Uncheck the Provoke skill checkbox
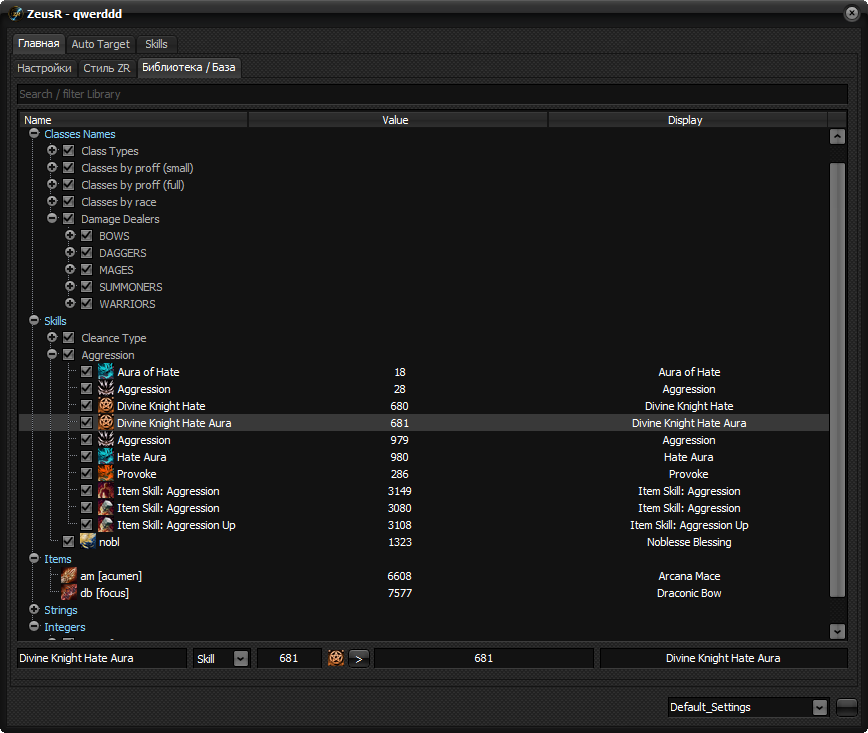The width and height of the screenshot is (868, 733). pos(86,473)
